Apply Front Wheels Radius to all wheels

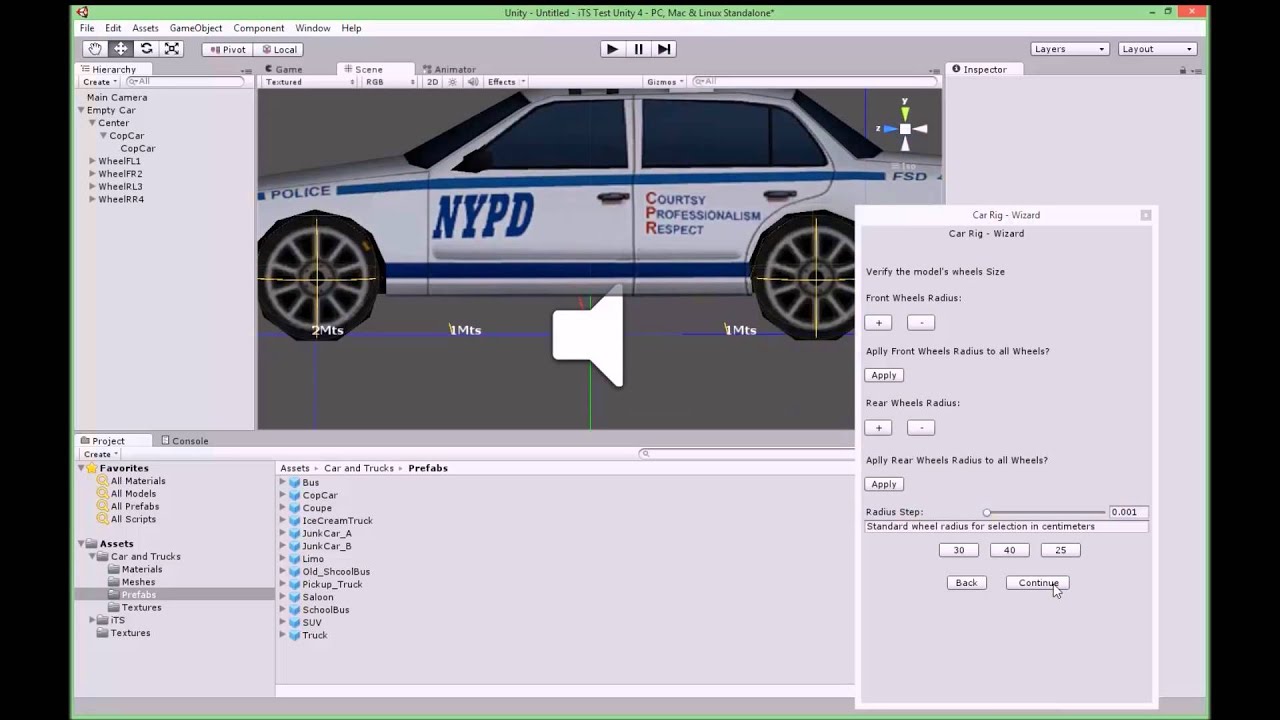click(x=884, y=375)
